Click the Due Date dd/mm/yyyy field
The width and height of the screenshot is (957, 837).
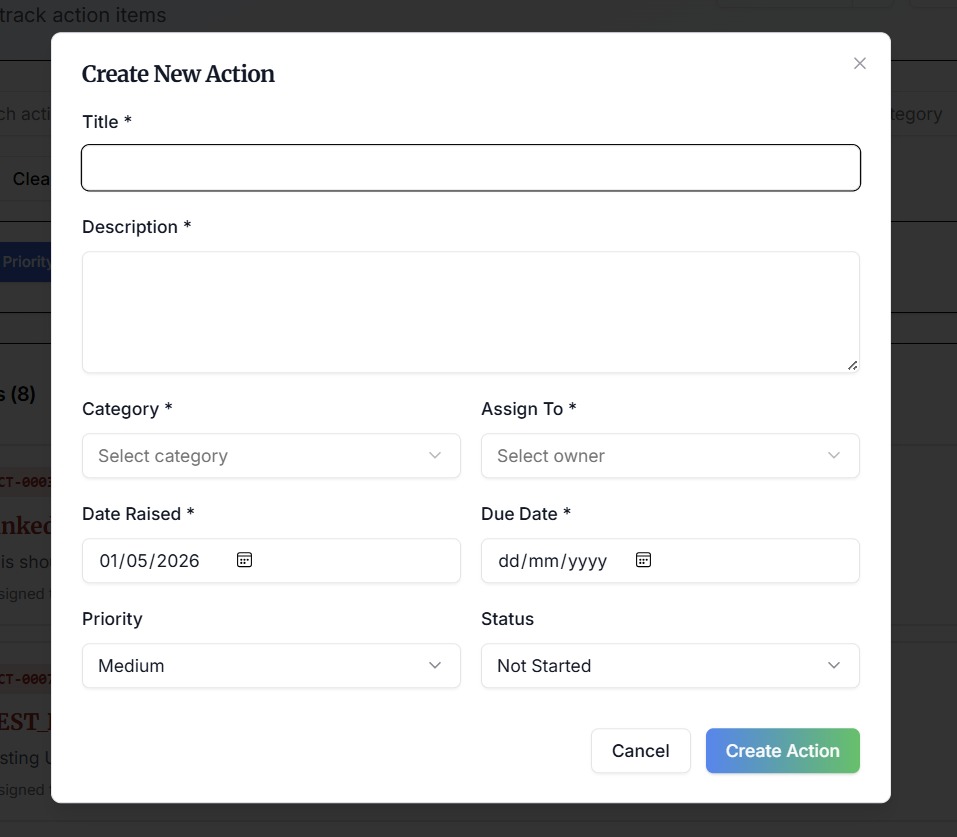(x=670, y=560)
